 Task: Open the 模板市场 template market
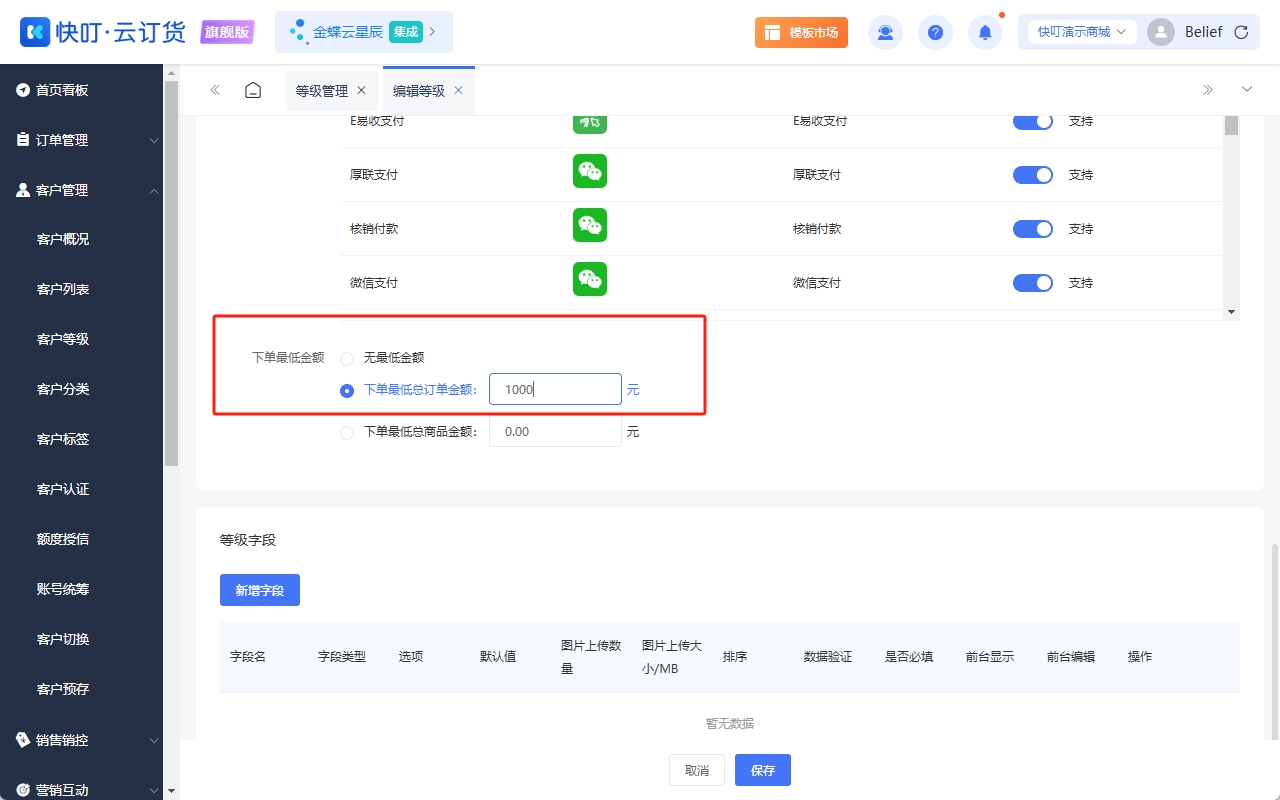(x=801, y=32)
